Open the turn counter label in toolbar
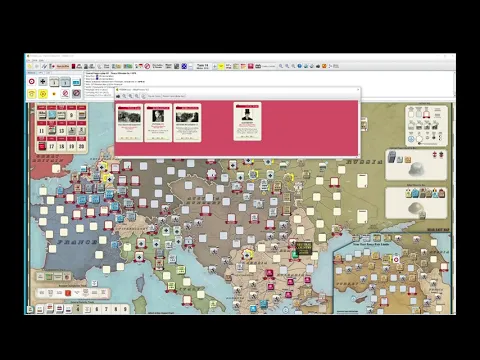The width and height of the screenshot is (480, 360). (x=202, y=66)
